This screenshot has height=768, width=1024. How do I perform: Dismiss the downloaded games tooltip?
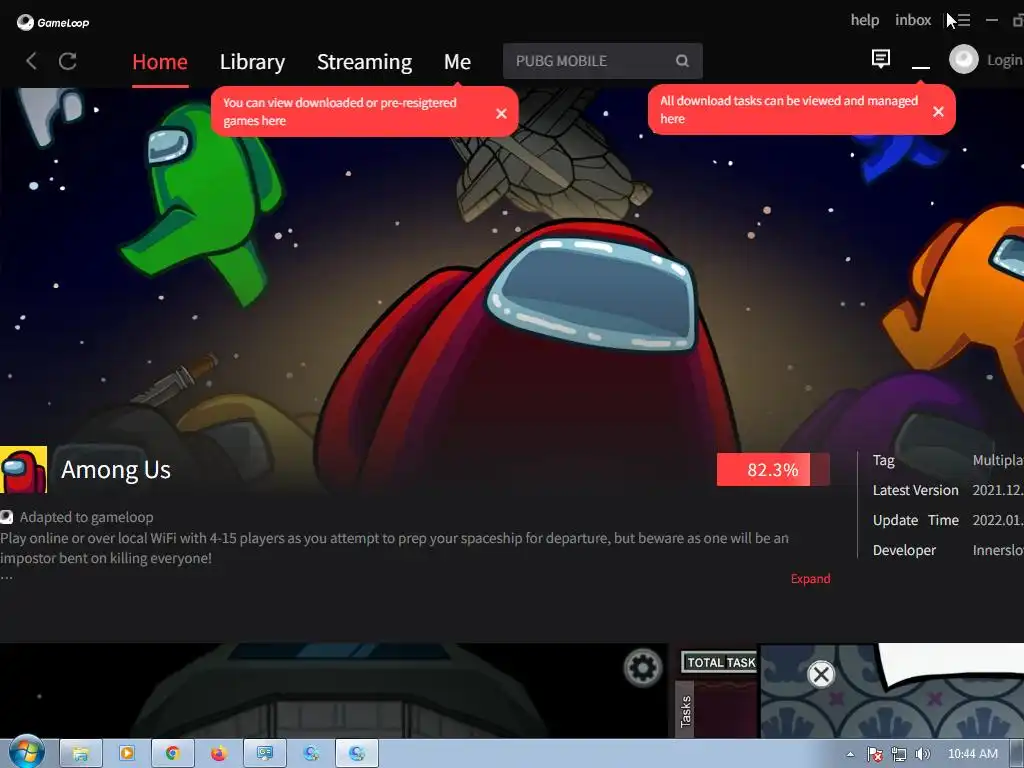click(x=501, y=114)
